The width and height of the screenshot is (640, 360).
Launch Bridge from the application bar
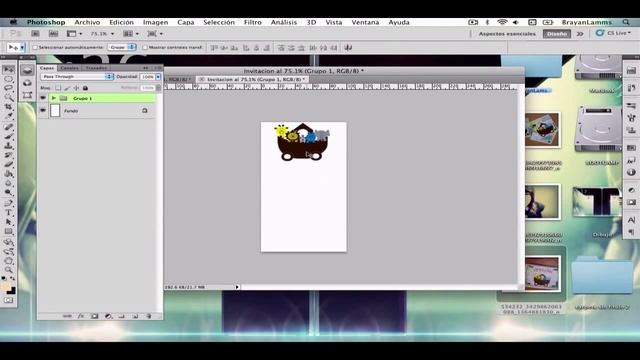36,33
